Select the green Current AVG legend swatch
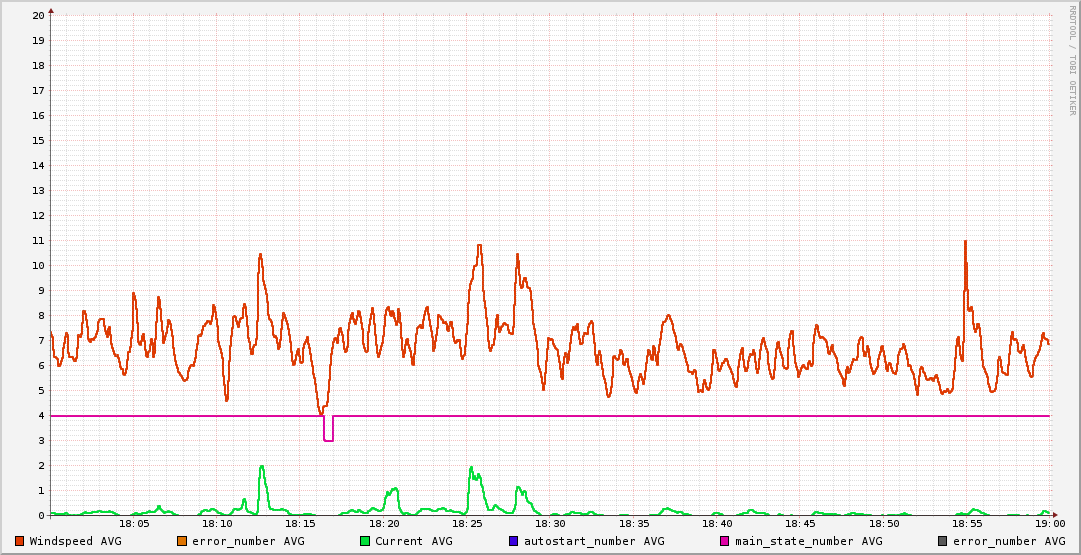The height and width of the screenshot is (555, 1081). tap(364, 541)
